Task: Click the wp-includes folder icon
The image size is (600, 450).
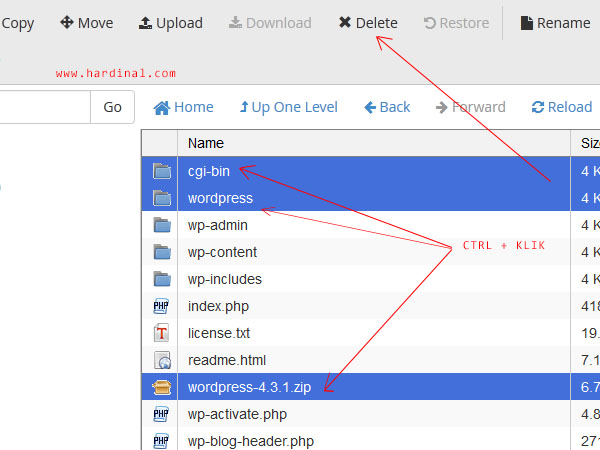Action: tap(162, 279)
